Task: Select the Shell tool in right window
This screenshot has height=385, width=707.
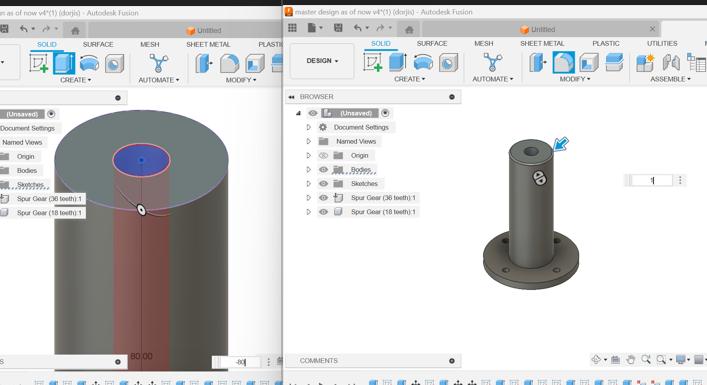Action: 589,62
